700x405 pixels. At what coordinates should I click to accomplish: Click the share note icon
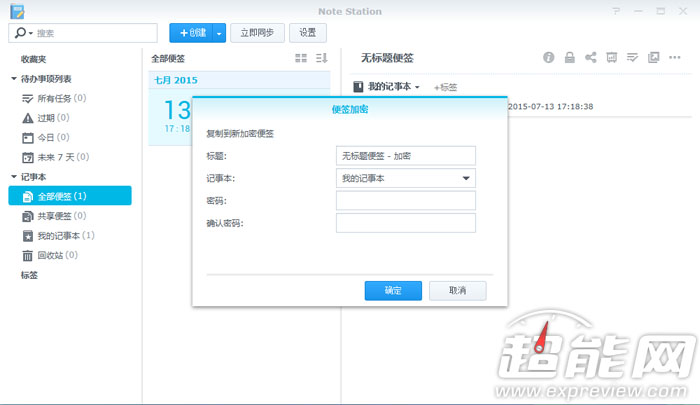pos(591,57)
